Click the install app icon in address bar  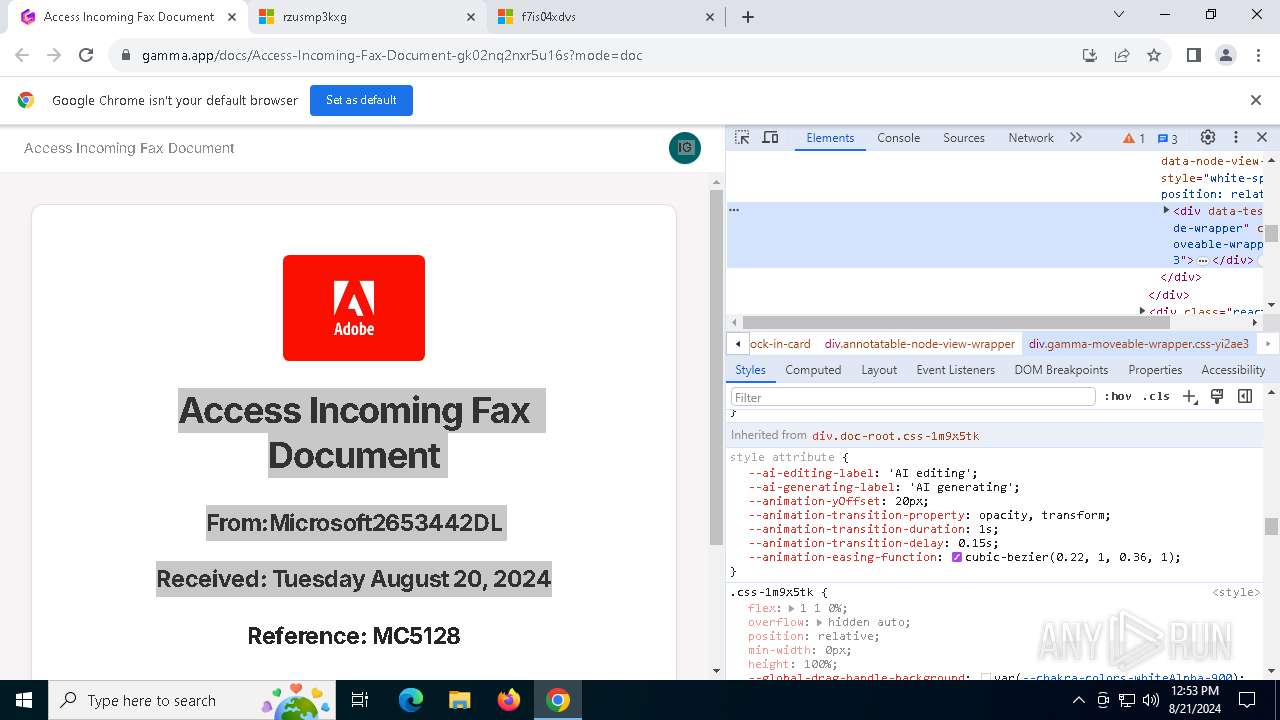click(x=1090, y=56)
